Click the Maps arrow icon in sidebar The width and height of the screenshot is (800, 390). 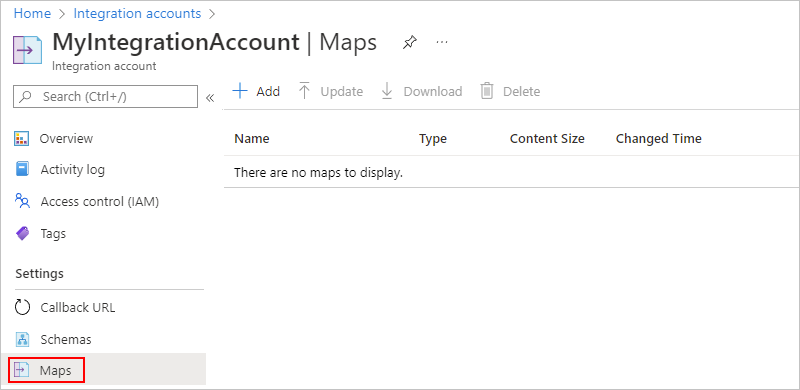[22, 371]
